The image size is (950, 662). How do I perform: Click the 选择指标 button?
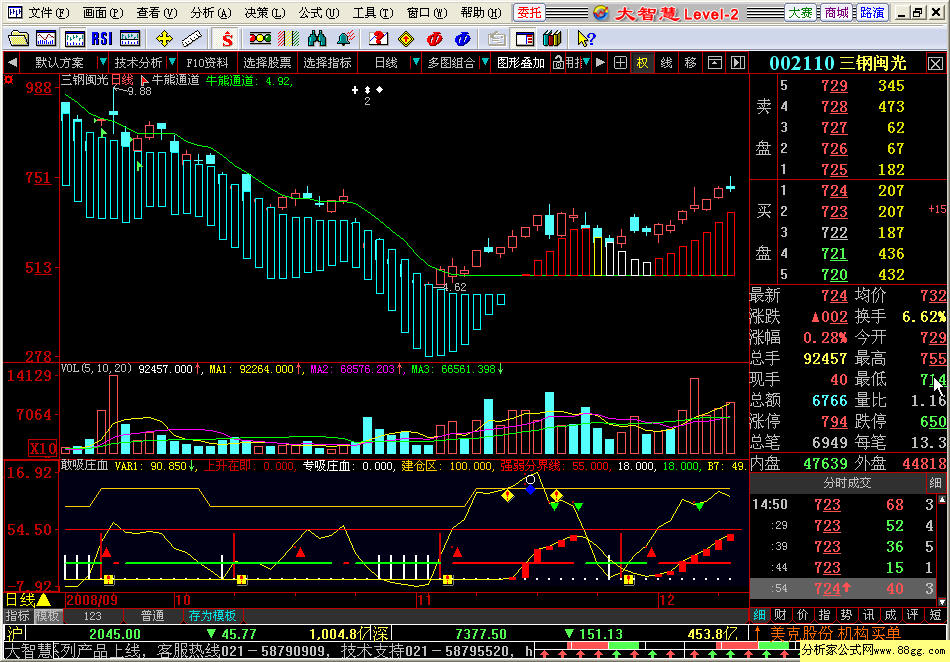coord(327,62)
